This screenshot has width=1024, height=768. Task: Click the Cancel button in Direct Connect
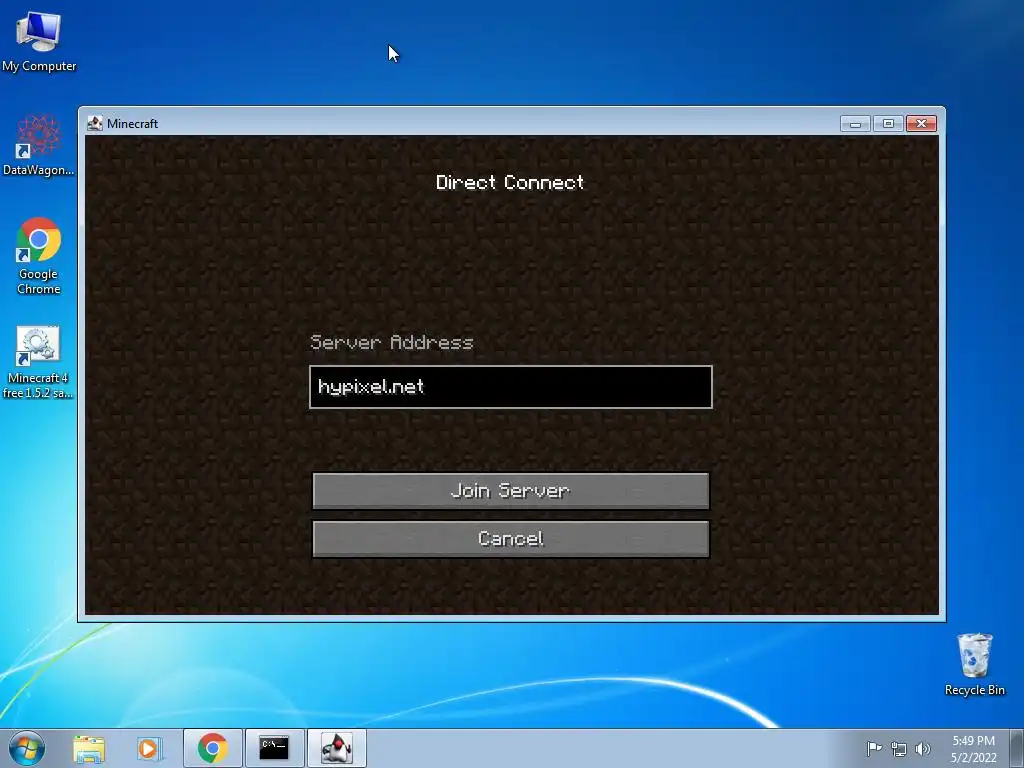click(511, 539)
